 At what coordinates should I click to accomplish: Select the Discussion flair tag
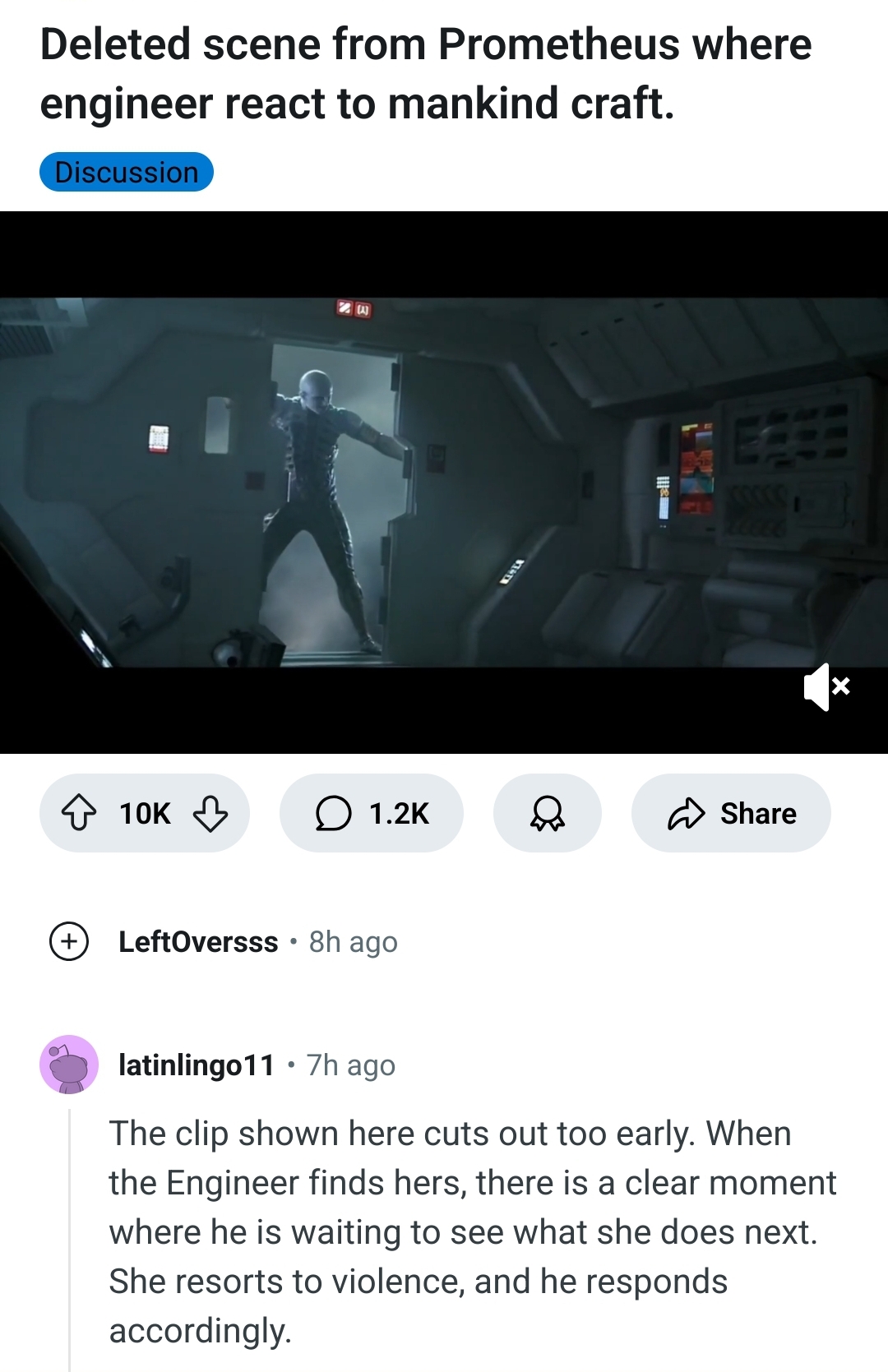(x=127, y=172)
